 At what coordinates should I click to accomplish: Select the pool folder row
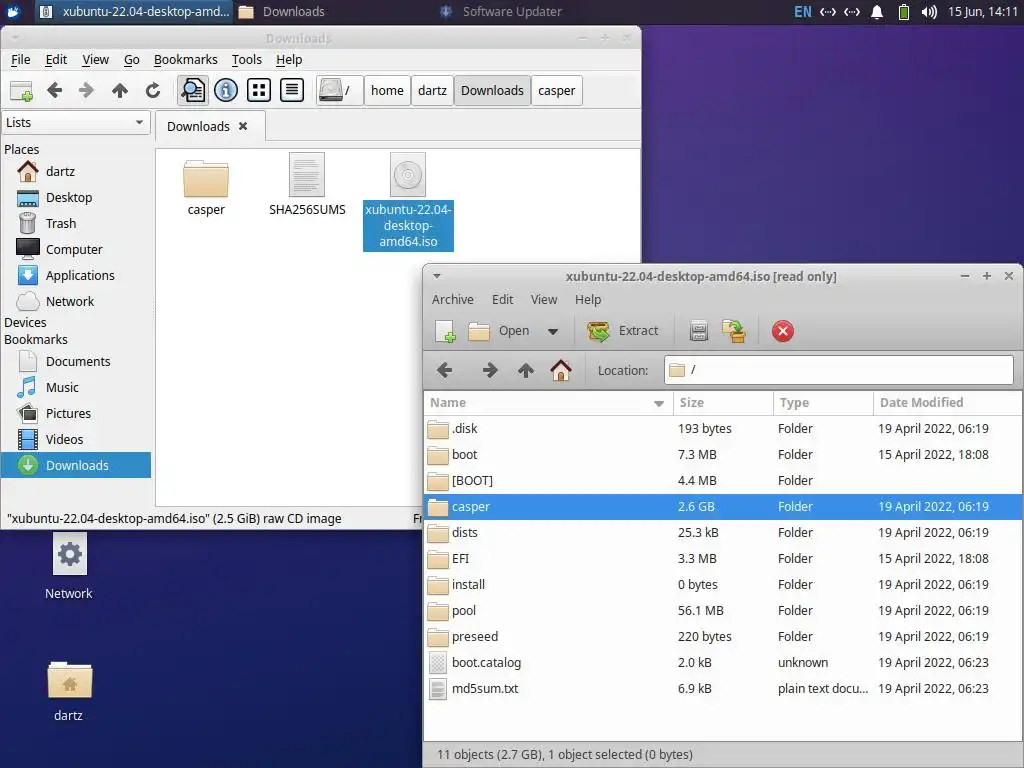[x=722, y=611]
